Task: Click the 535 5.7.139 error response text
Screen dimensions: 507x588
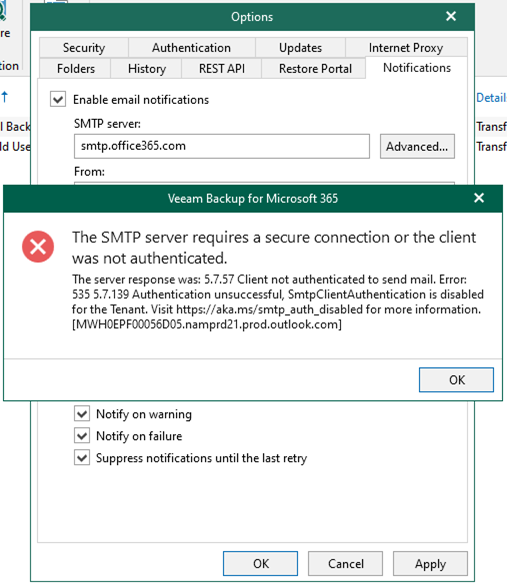Action: point(278,302)
